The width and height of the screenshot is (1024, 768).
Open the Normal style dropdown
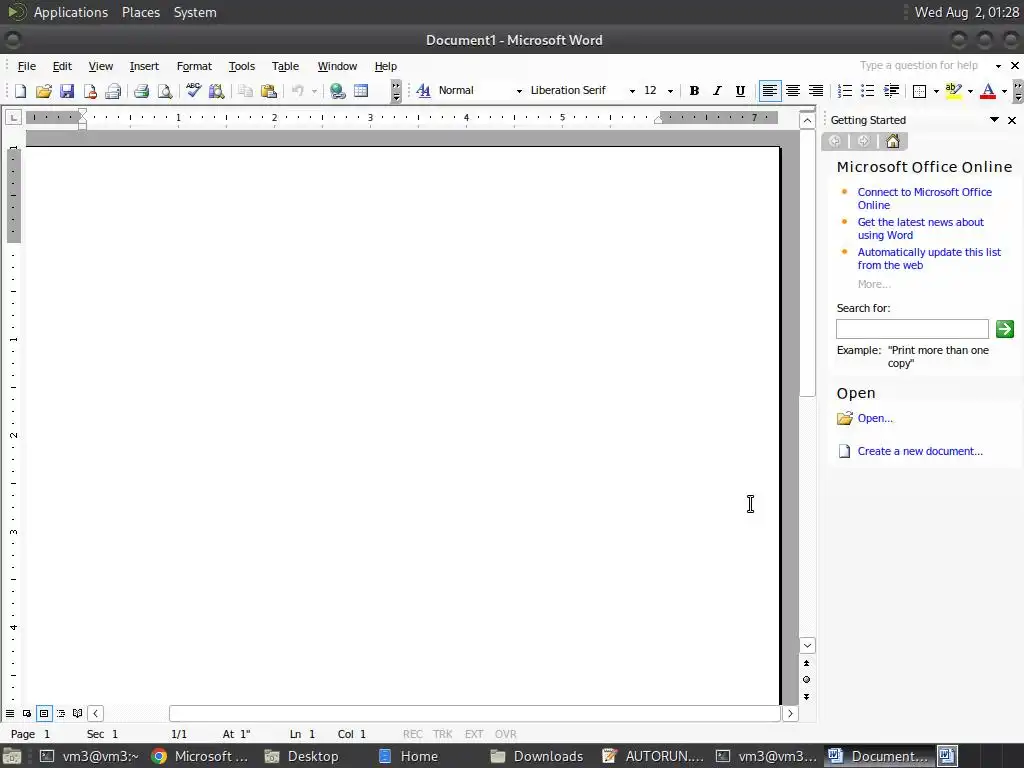519,91
